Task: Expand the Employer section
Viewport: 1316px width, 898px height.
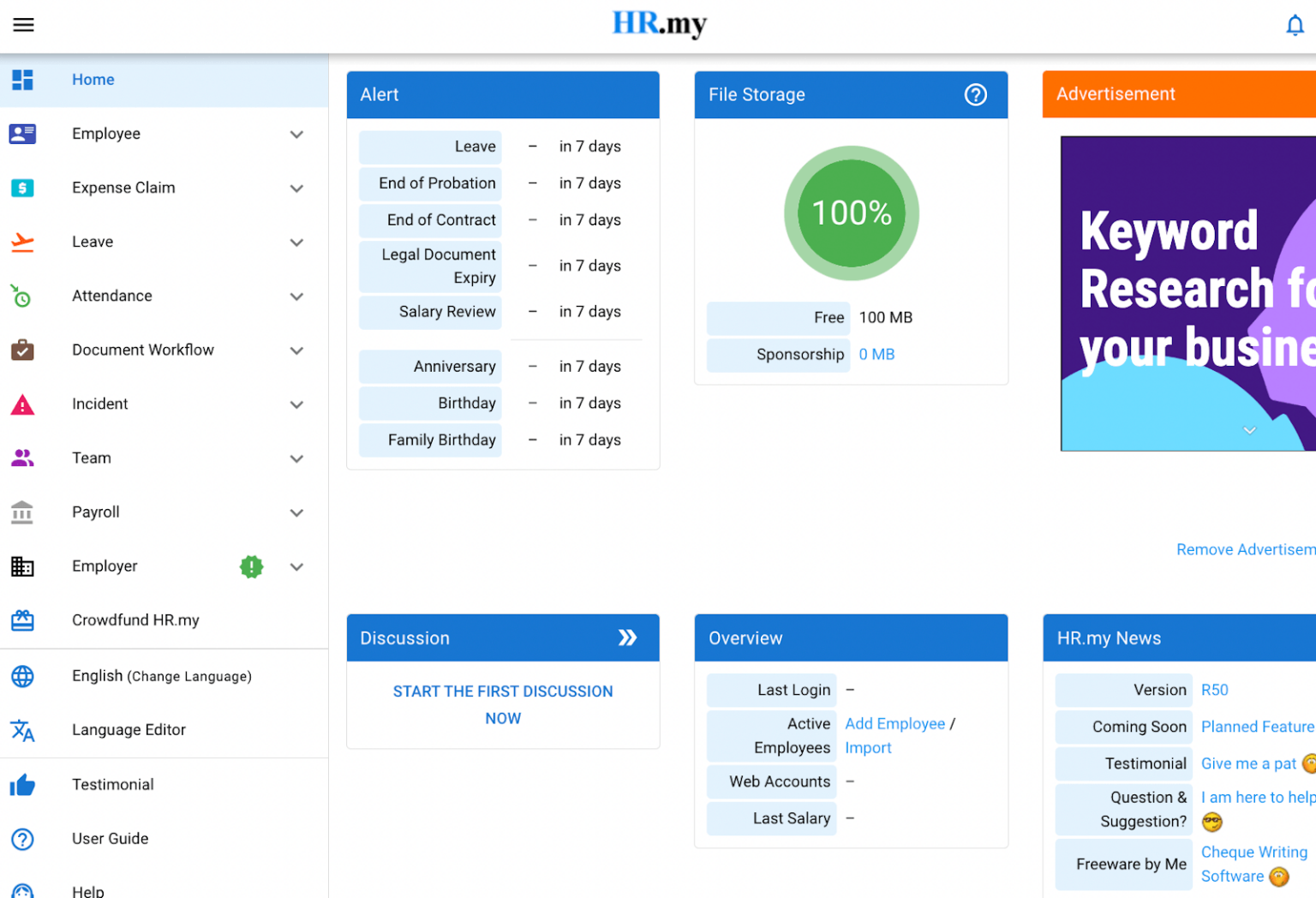Action: 296,566
